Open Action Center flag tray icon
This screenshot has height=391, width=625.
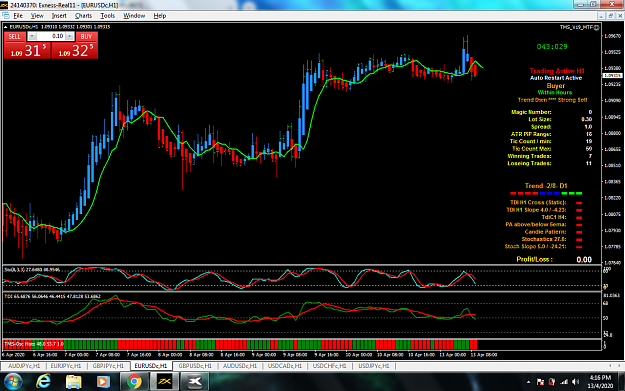click(x=540, y=382)
